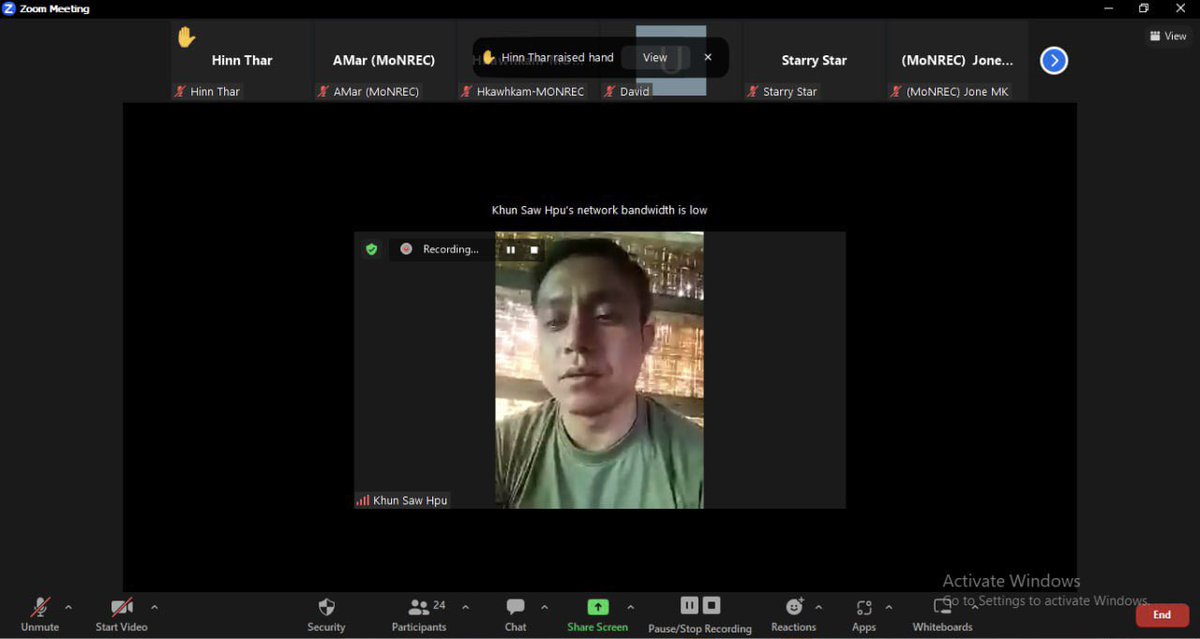Expand Whiteboards options arrow

tap(975, 607)
